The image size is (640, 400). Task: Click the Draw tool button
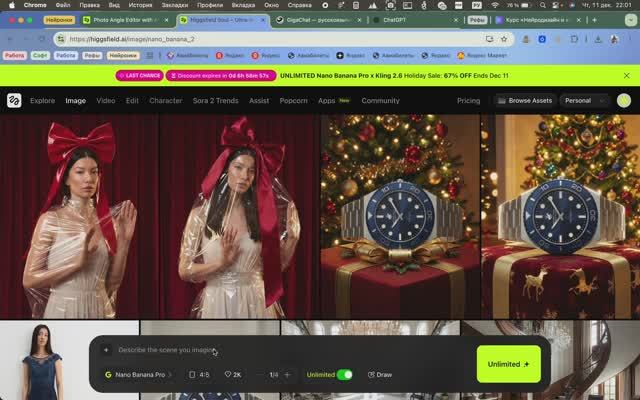coord(380,375)
